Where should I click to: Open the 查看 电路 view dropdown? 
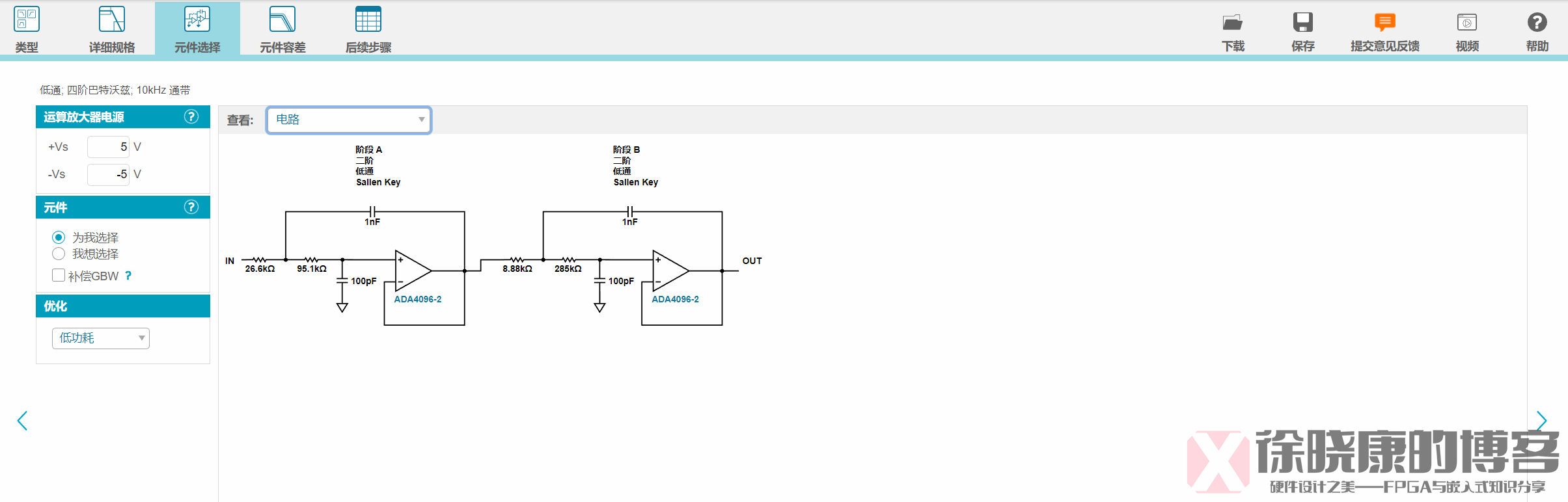[x=349, y=120]
